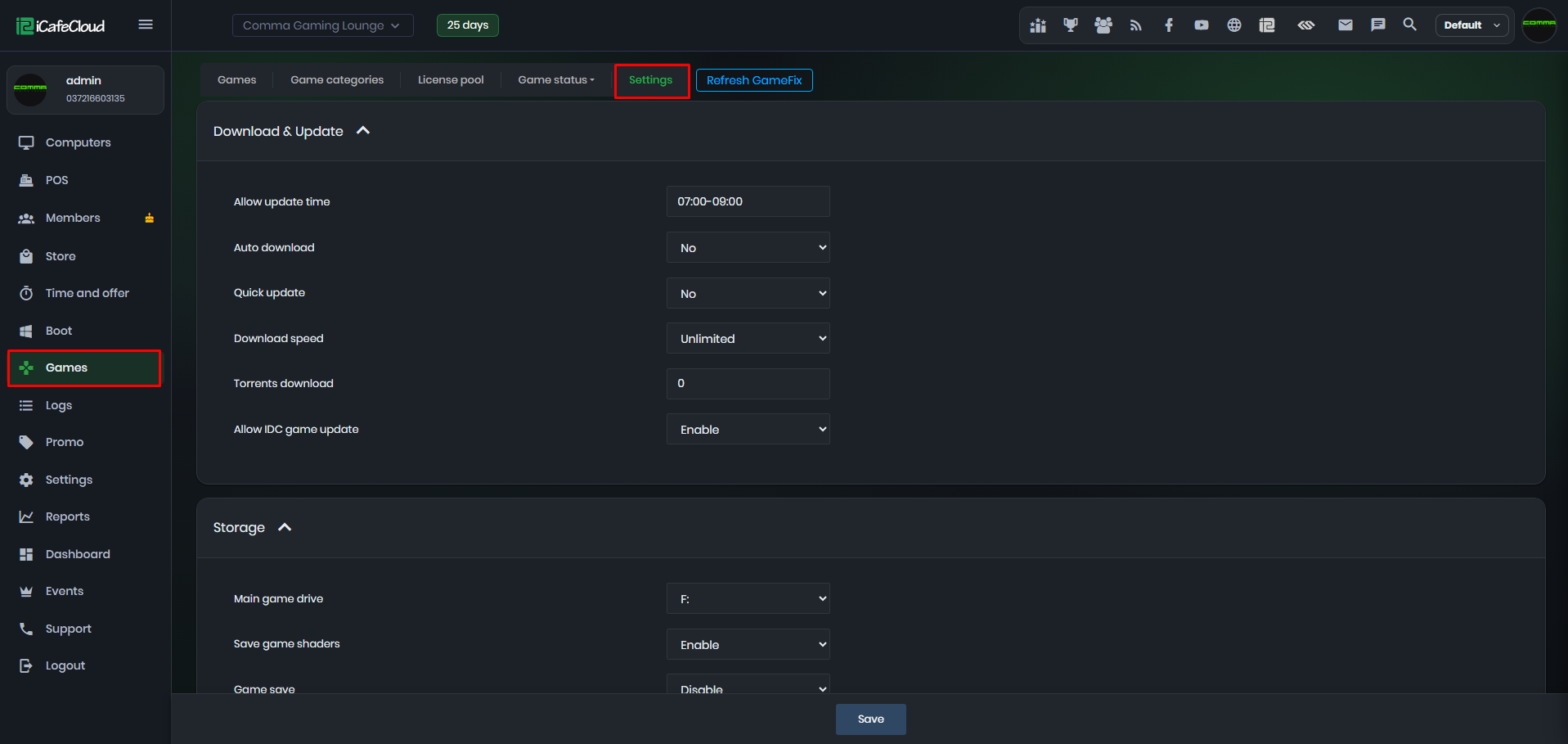Open the globe website icon
This screenshot has height=744, width=1568.
tap(1234, 25)
